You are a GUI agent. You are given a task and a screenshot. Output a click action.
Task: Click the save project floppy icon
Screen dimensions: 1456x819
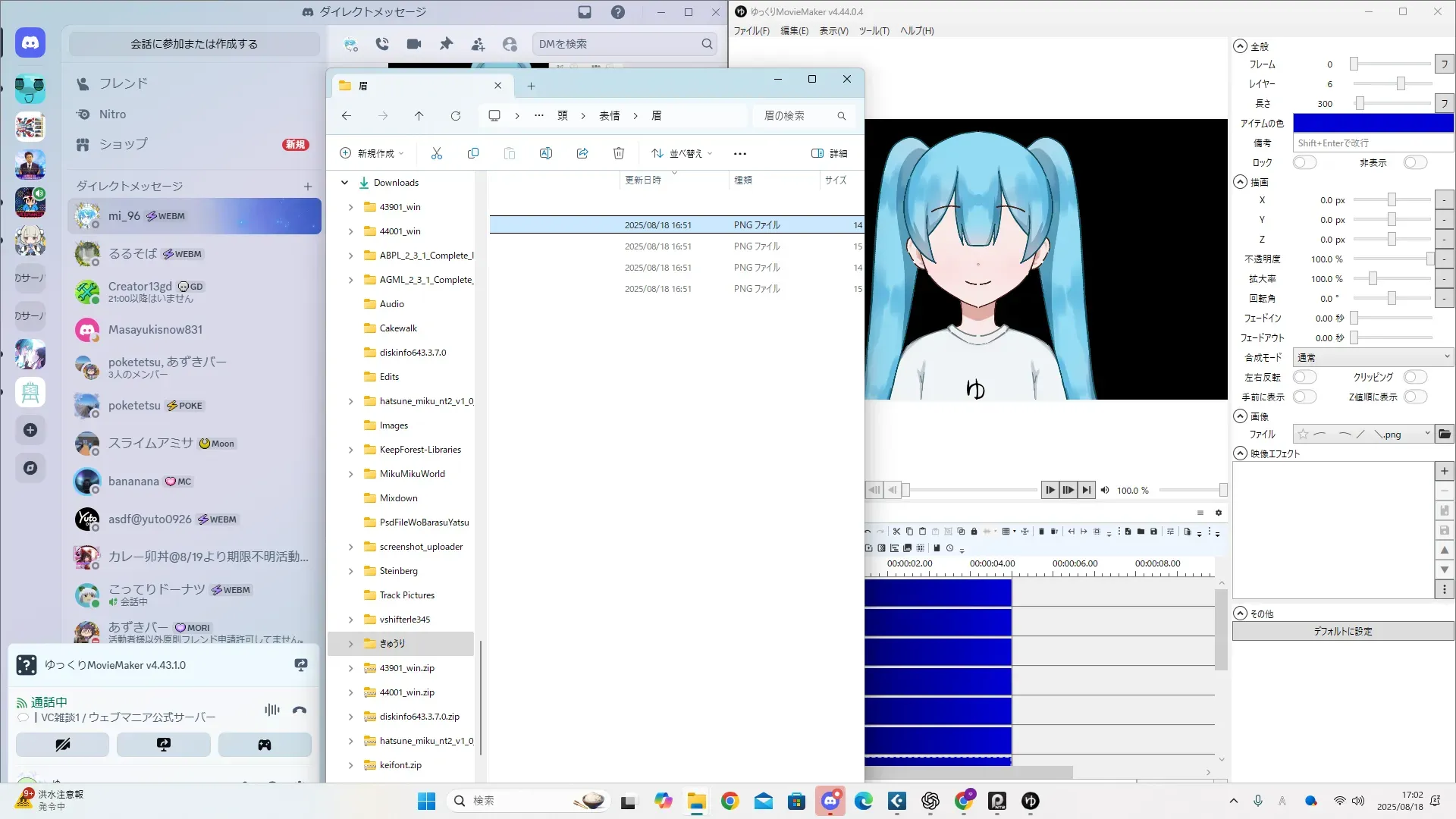1153,532
